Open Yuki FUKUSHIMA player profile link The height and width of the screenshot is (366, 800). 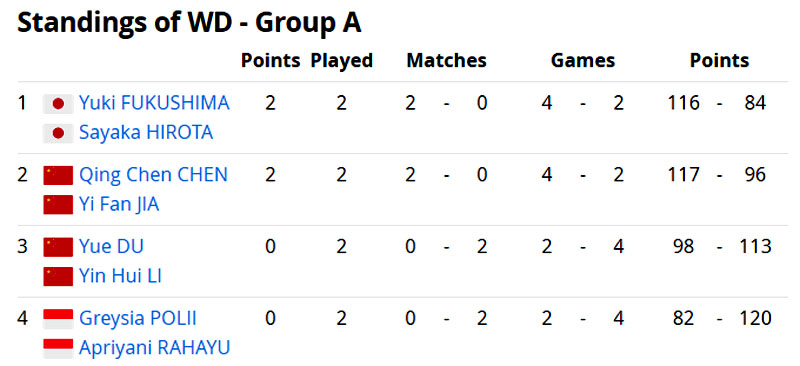tap(154, 103)
